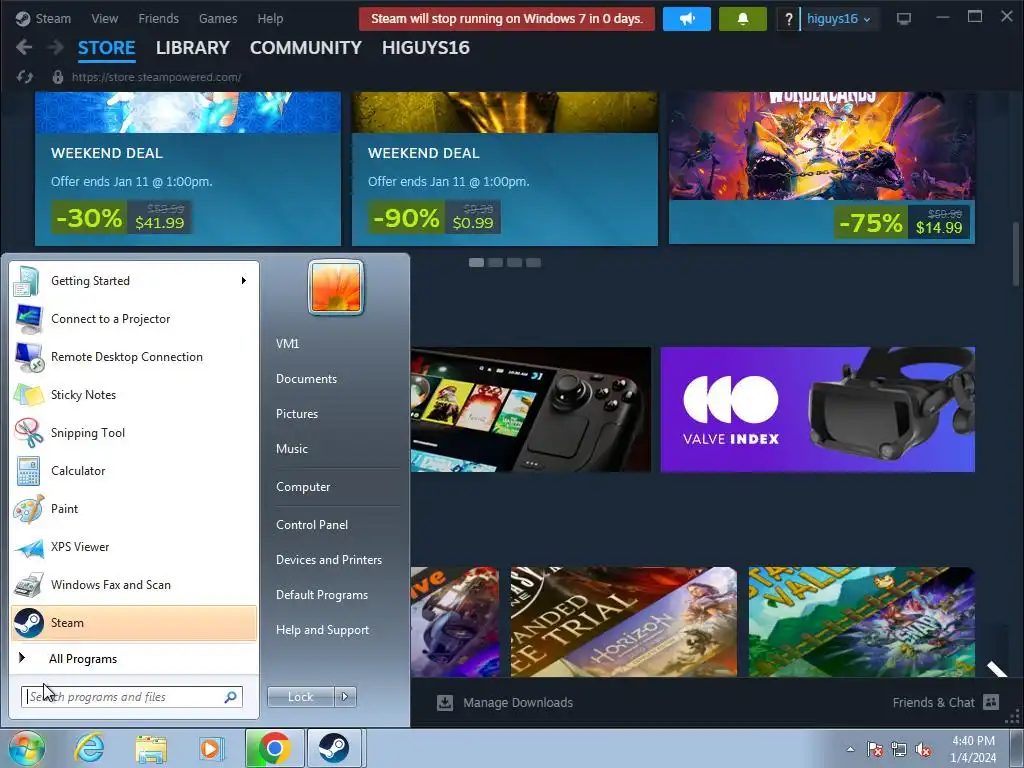Launch Windows Media Player from the taskbar
This screenshot has width=1024, height=768.
tap(212, 748)
